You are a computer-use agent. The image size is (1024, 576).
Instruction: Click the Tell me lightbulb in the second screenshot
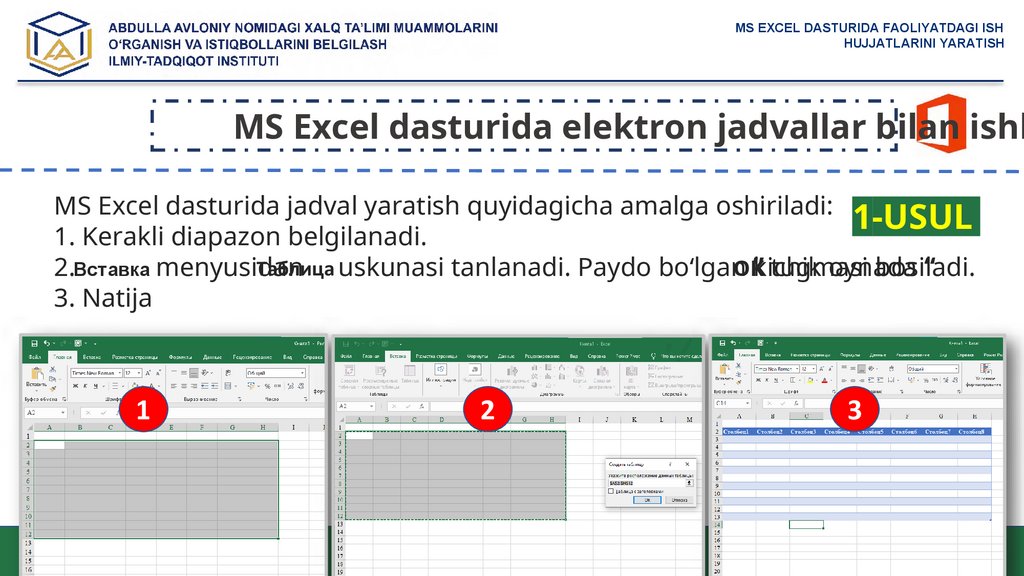pos(654,356)
